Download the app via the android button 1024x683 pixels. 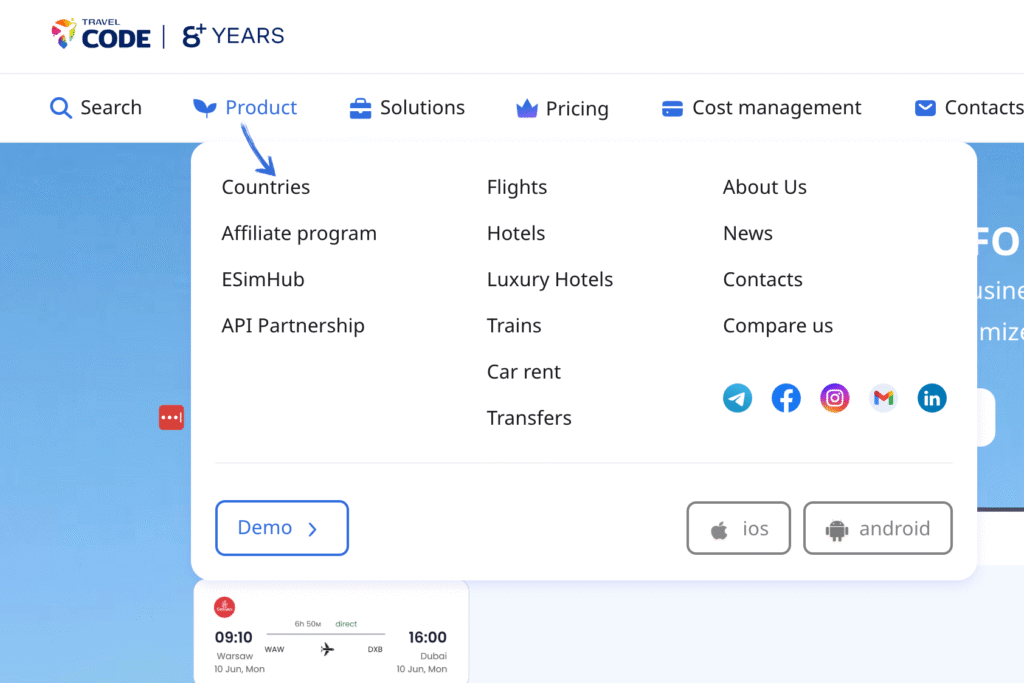[x=877, y=528]
